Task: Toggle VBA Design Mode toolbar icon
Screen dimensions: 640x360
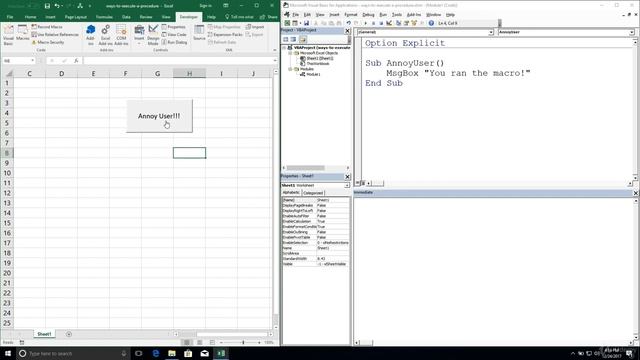Action: pos(389,23)
